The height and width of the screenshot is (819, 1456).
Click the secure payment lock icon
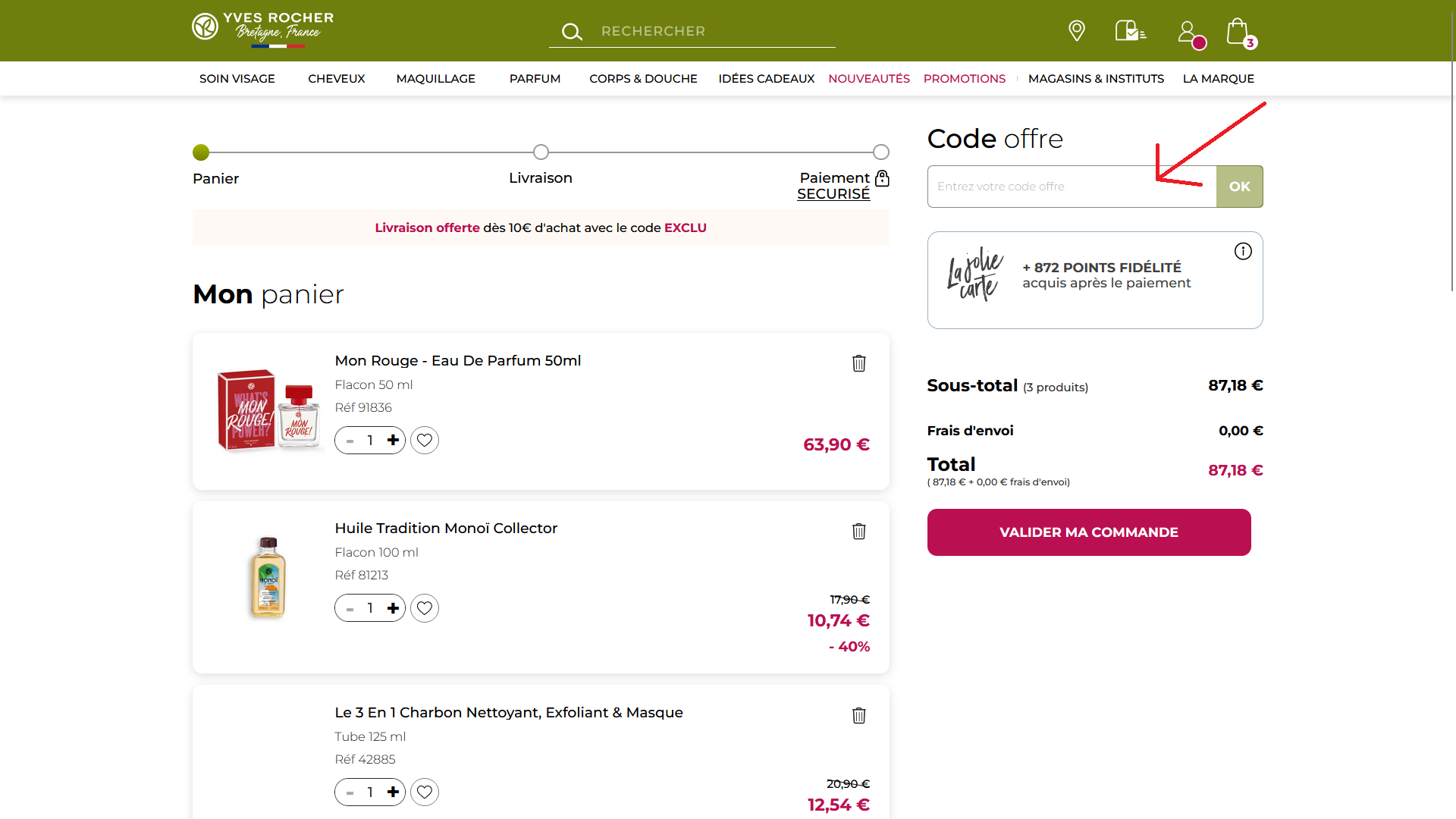(882, 178)
